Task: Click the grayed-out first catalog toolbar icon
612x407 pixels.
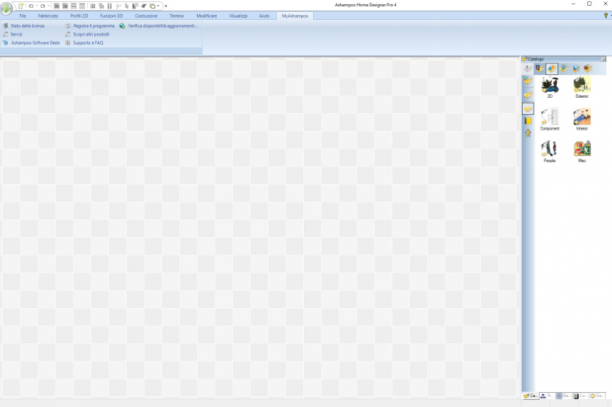Action: [x=528, y=69]
